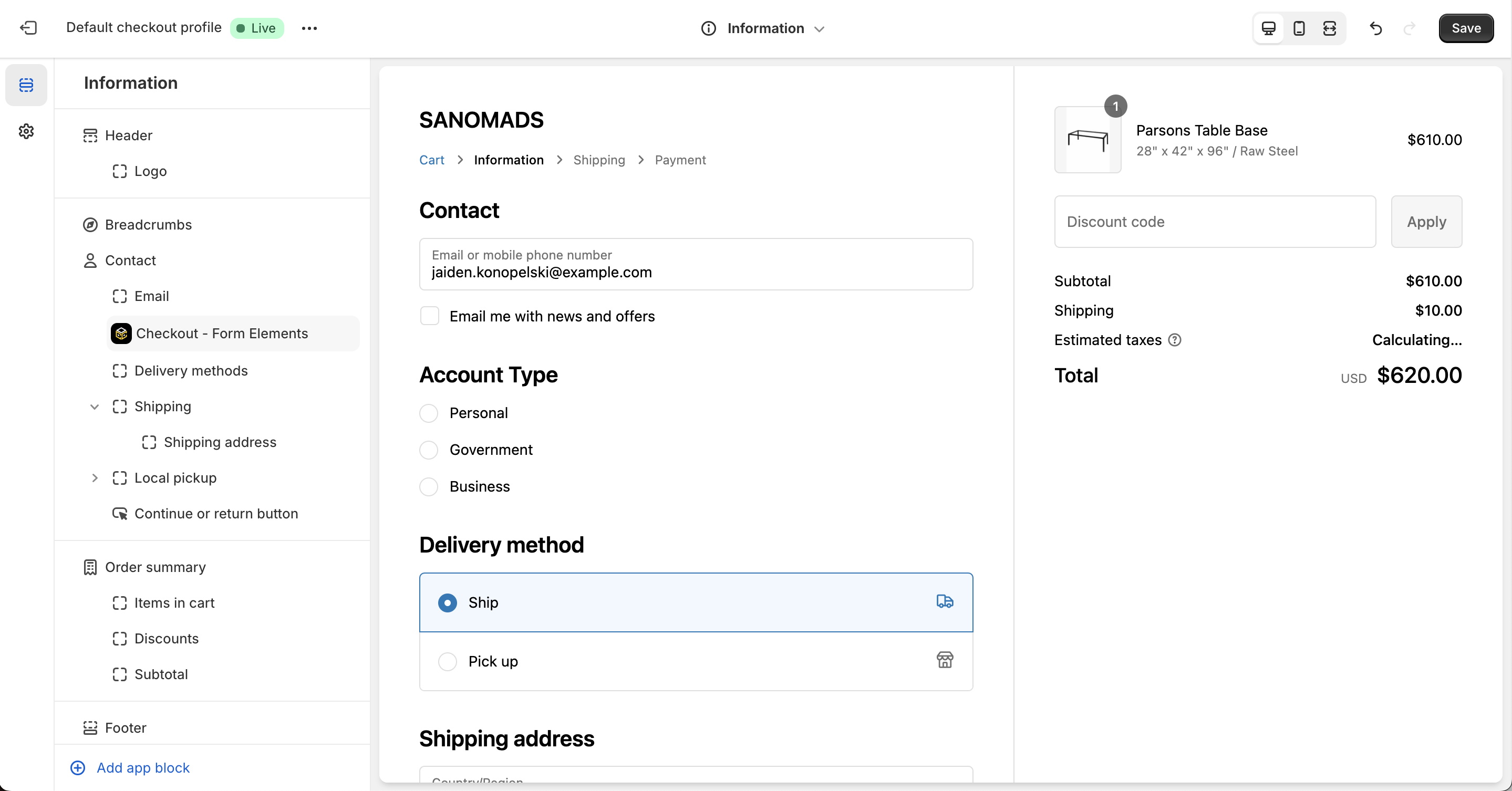Select Order summary in sidebar
The width and height of the screenshot is (1512, 791).
tap(155, 567)
